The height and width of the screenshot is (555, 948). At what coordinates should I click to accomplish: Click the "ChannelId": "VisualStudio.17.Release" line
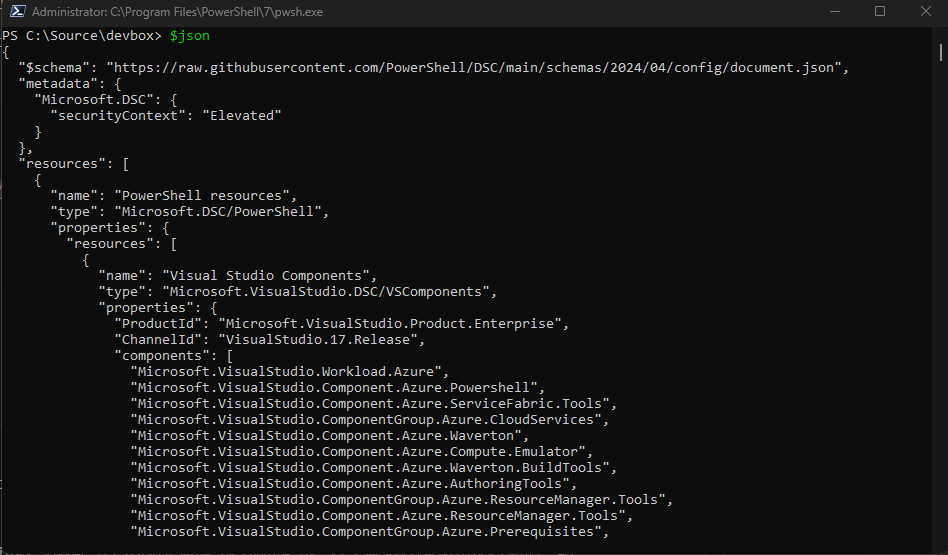(x=270, y=340)
